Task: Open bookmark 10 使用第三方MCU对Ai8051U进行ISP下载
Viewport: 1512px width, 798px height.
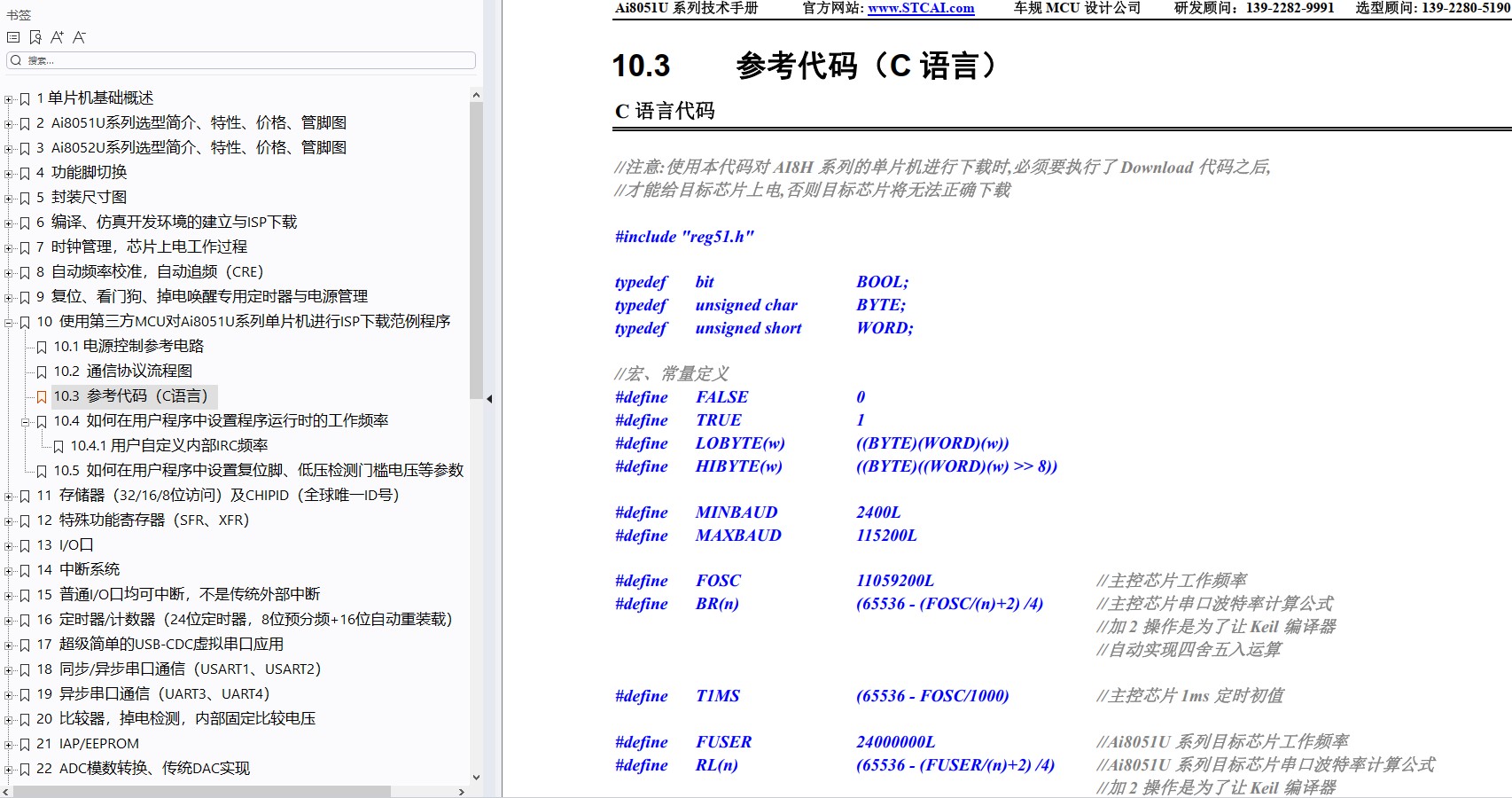Action: pos(244,322)
